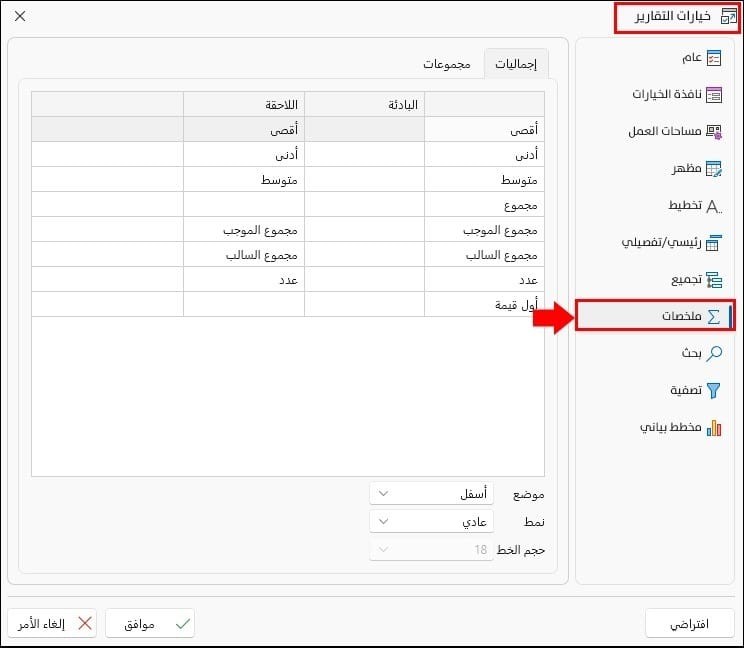744x648 pixels.
Task: Open the مخطط بياني chart icon
Action: click(714, 427)
